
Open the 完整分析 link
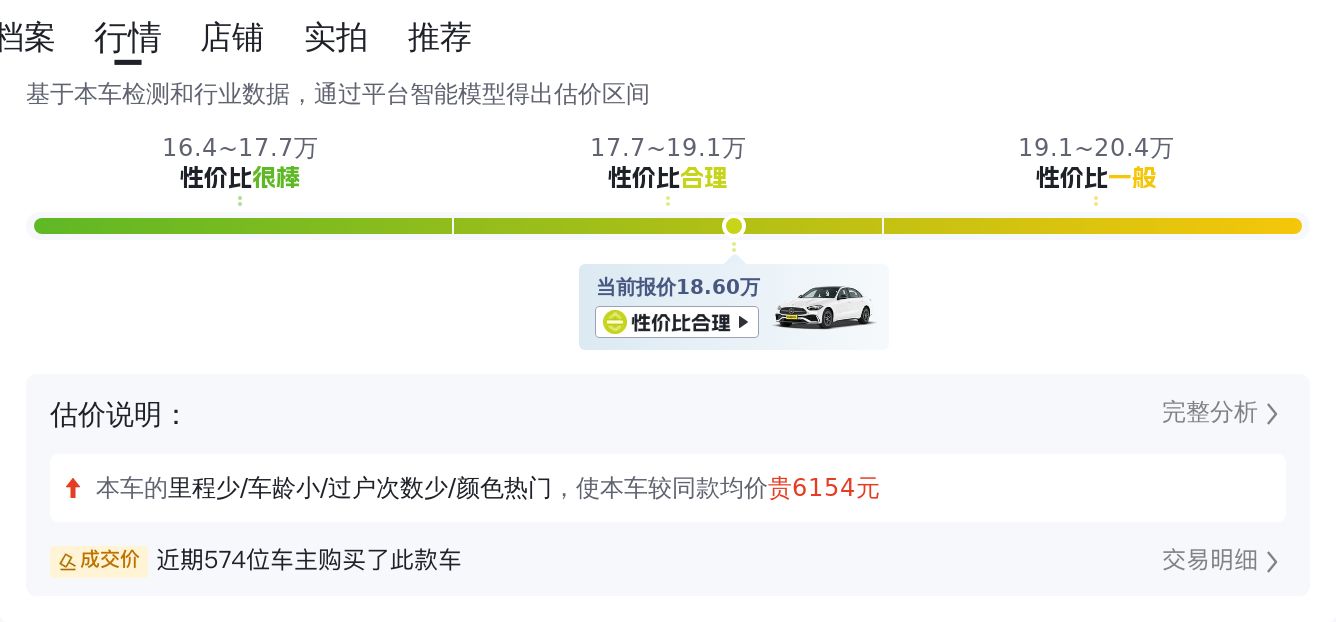coord(1209,412)
